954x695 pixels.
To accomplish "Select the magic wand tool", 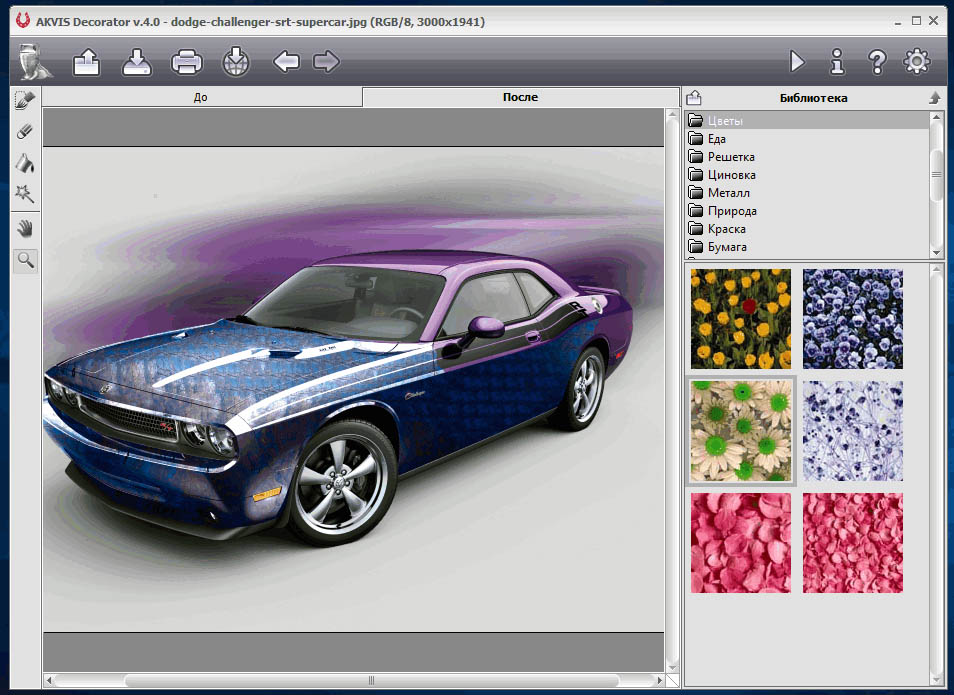I will click(25, 194).
